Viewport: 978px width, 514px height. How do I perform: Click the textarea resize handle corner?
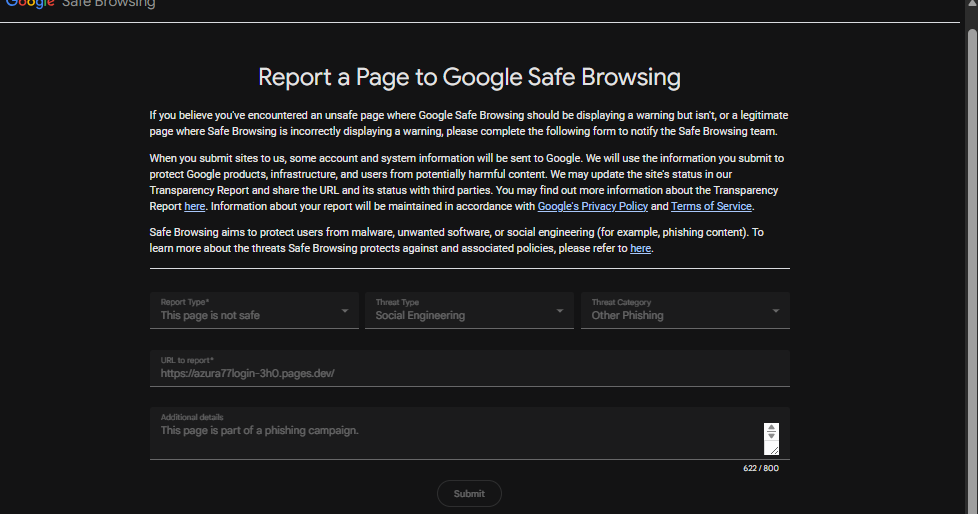click(x=773, y=450)
